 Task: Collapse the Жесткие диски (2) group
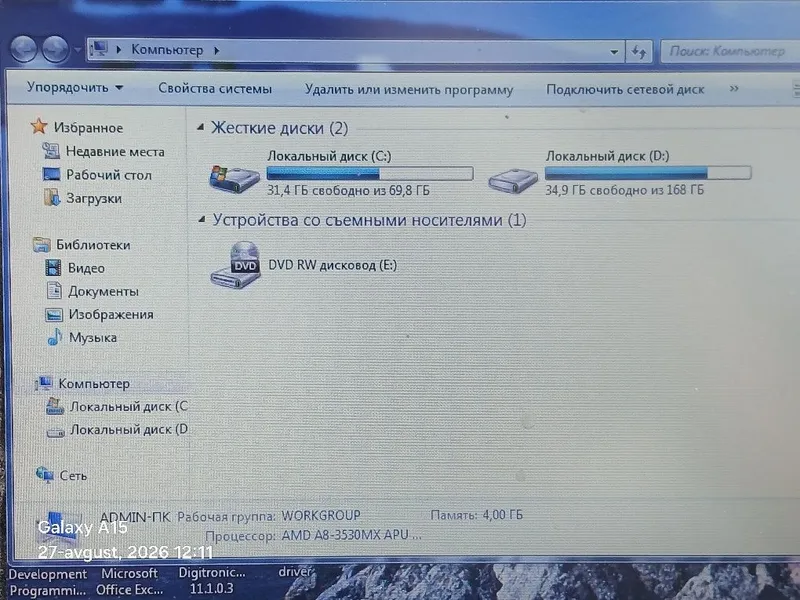point(201,127)
